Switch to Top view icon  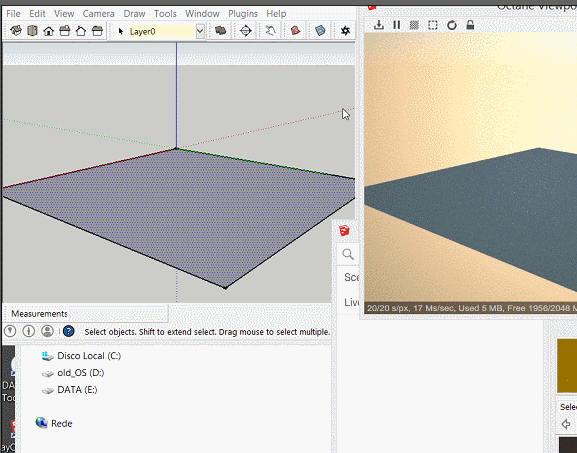click(x=32, y=31)
